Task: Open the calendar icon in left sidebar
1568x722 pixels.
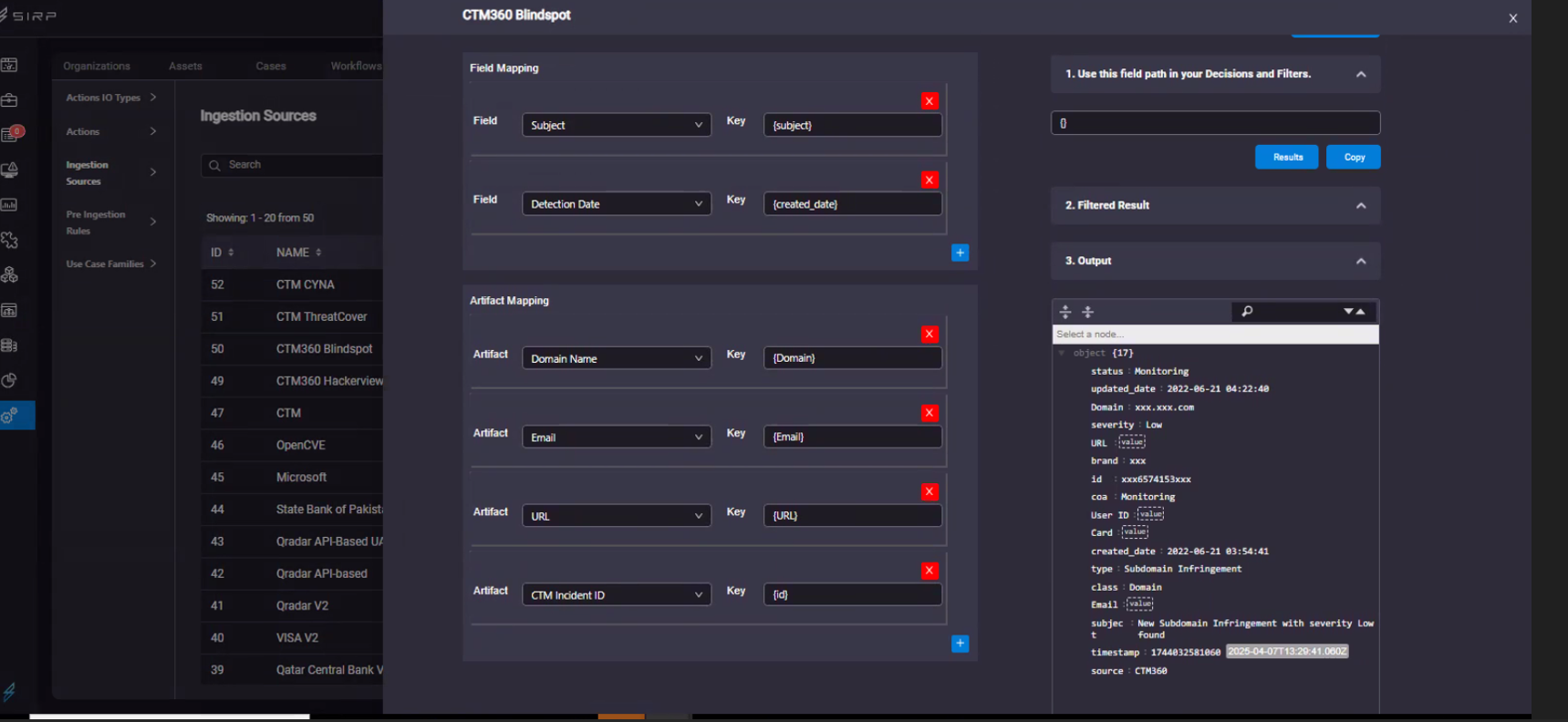Action: (x=9, y=65)
